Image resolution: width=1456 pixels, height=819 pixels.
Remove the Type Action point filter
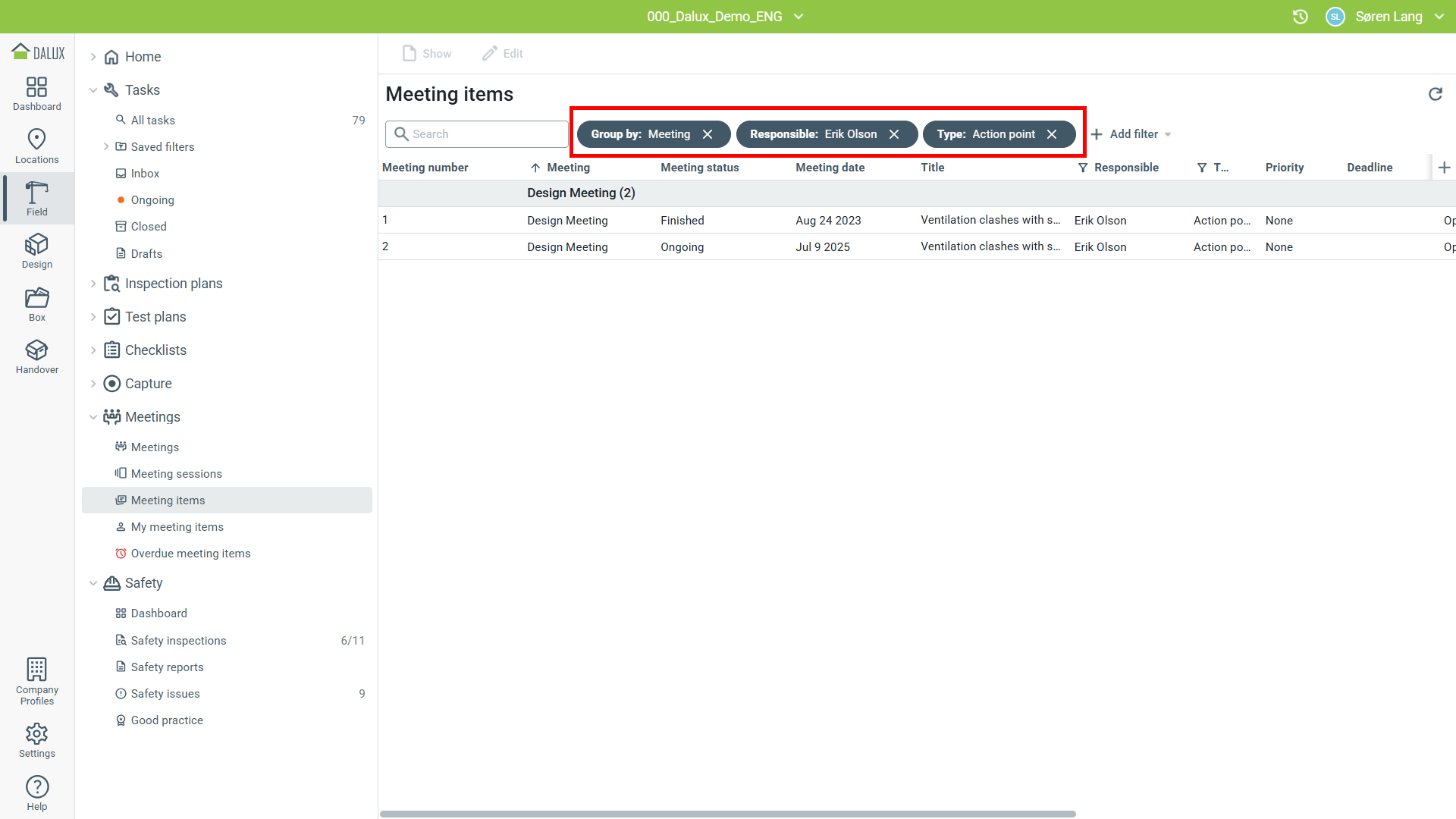(x=1052, y=134)
